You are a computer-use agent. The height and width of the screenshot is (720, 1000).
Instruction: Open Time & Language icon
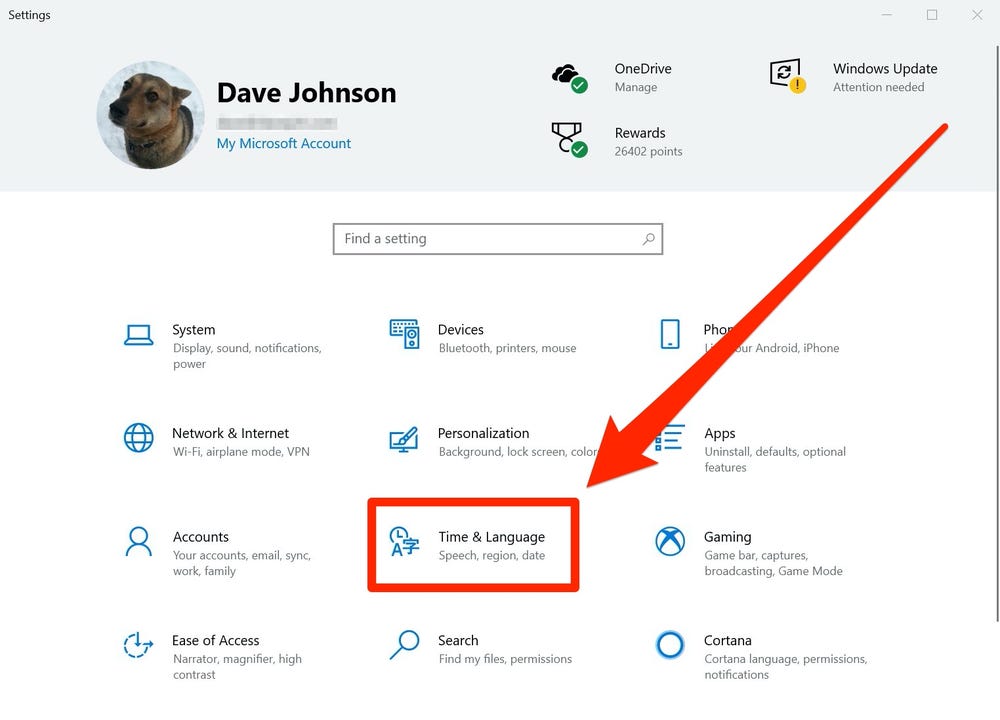(404, 542)
